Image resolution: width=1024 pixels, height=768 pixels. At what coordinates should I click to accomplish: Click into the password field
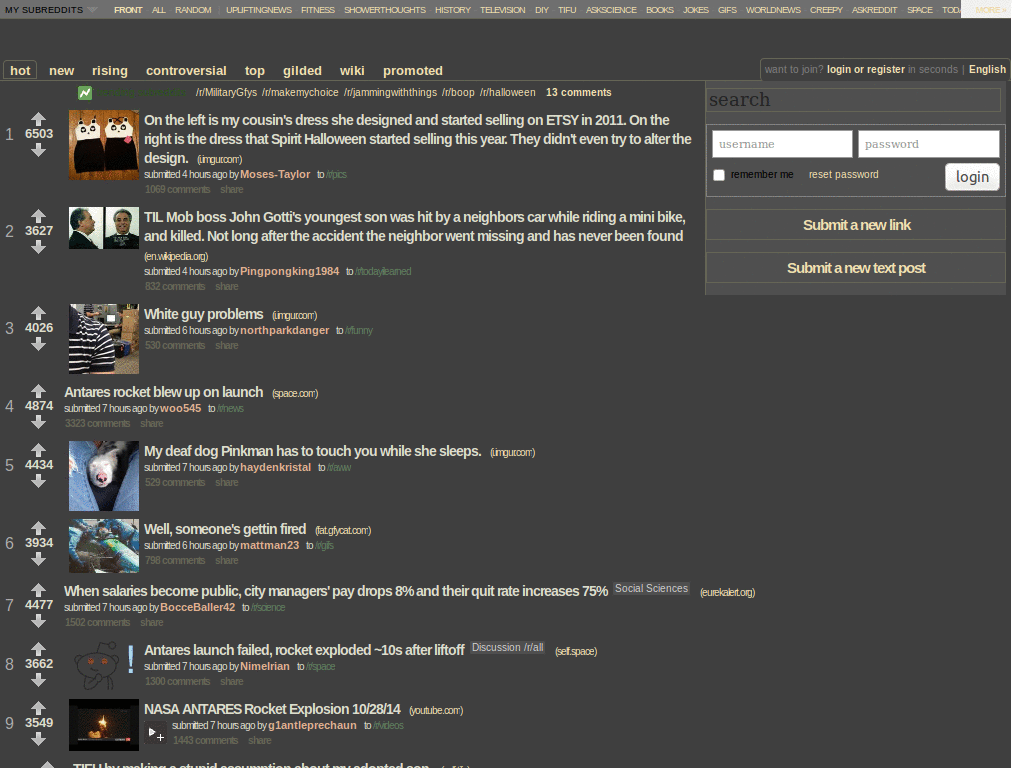pos(928,144)
